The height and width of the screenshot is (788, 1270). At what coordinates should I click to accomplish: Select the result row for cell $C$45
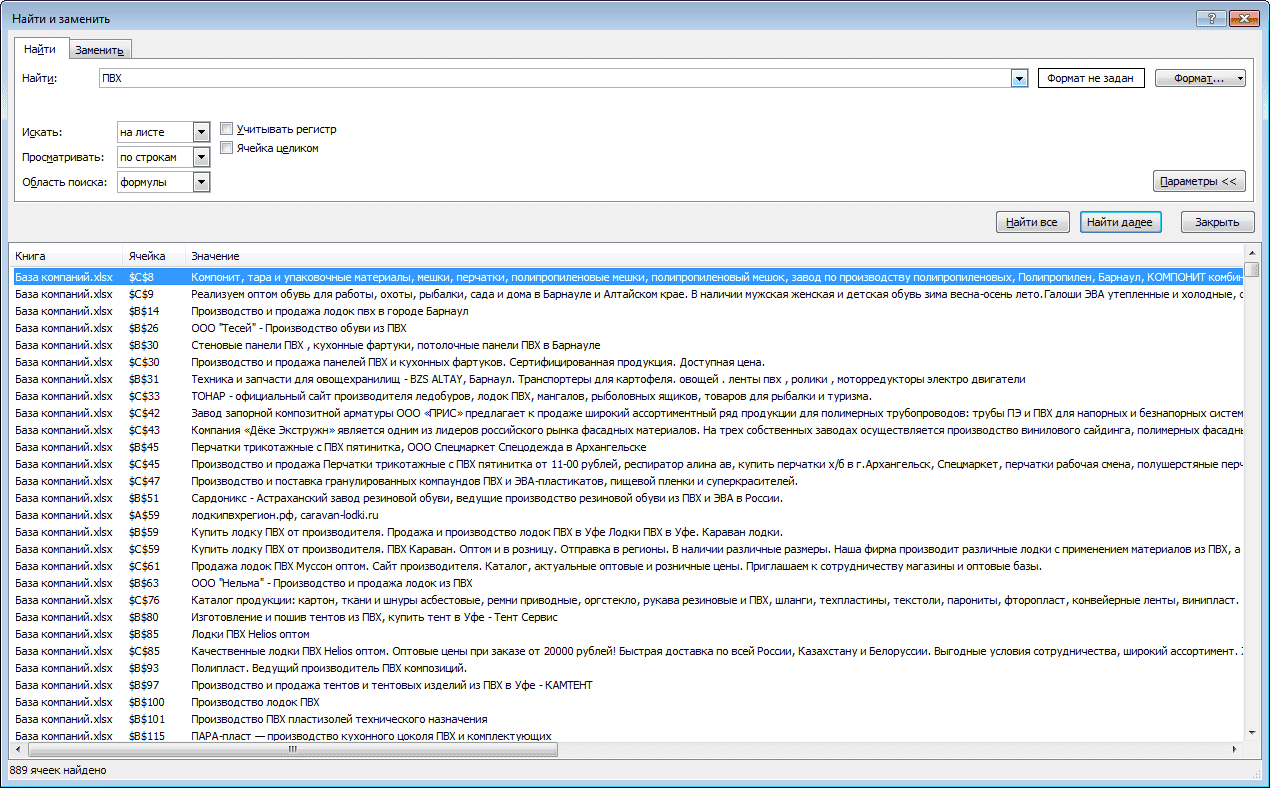tap(628, 464)
